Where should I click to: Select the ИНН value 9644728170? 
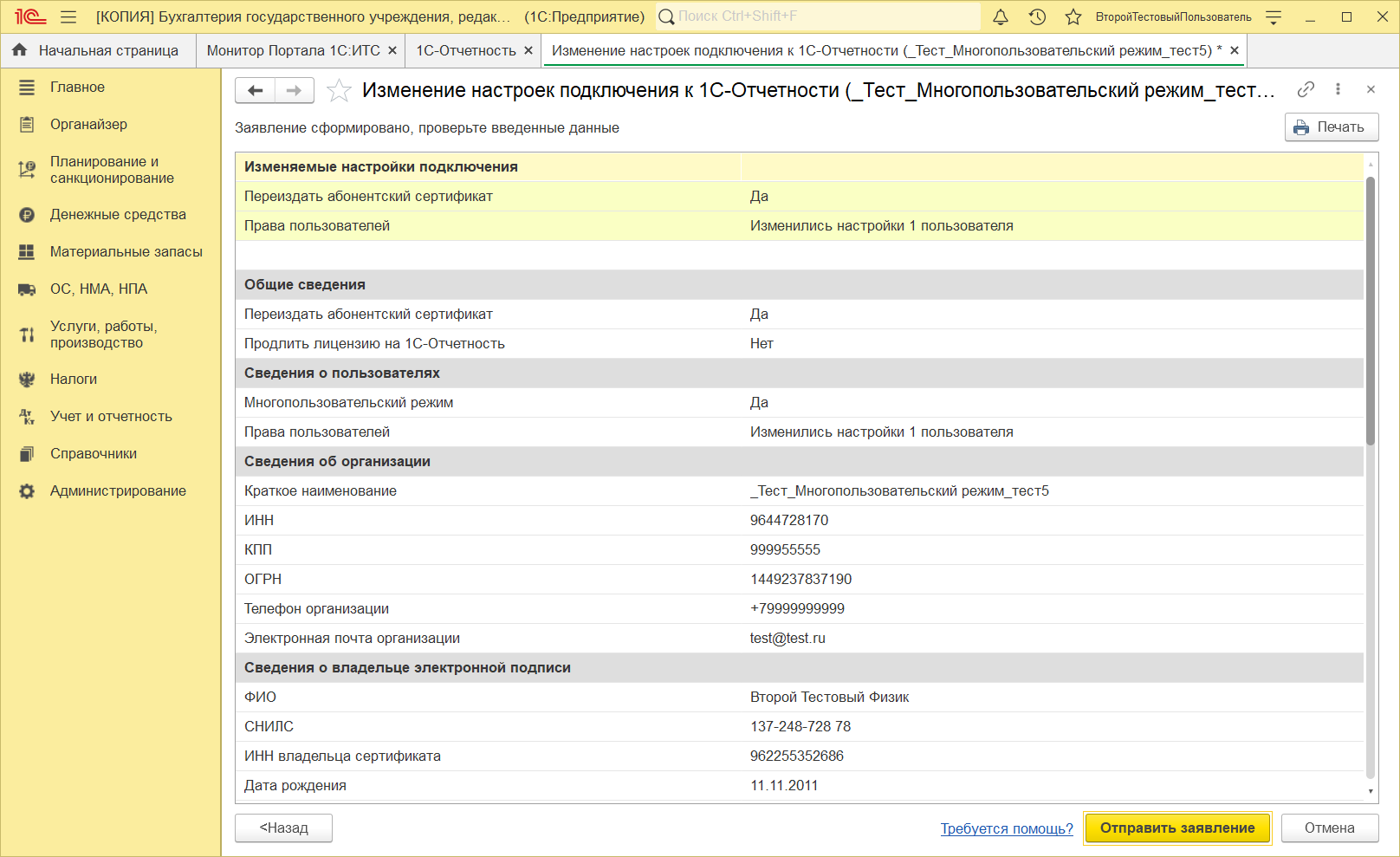pos(789,521)
